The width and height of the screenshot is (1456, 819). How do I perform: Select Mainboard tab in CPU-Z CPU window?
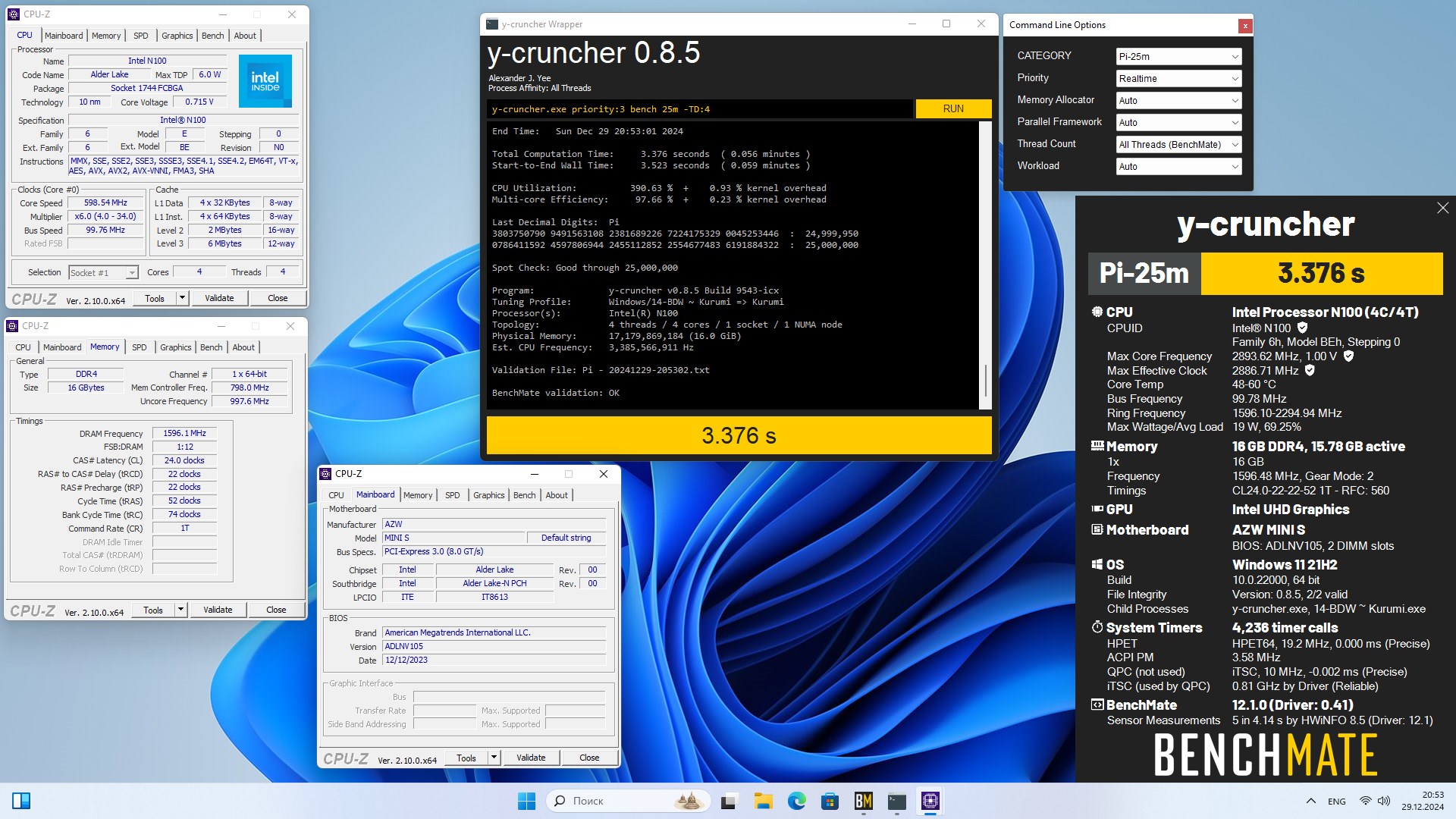(64, 36)
